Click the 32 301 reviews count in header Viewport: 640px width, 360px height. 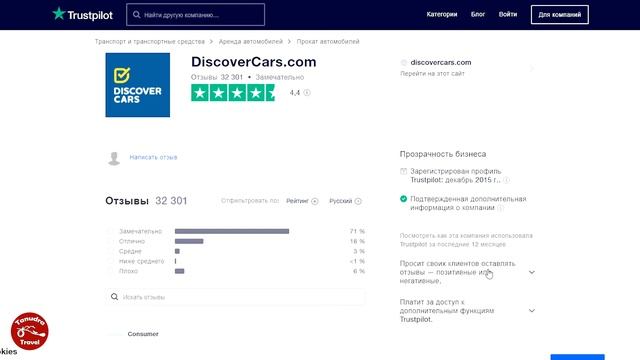231,77
